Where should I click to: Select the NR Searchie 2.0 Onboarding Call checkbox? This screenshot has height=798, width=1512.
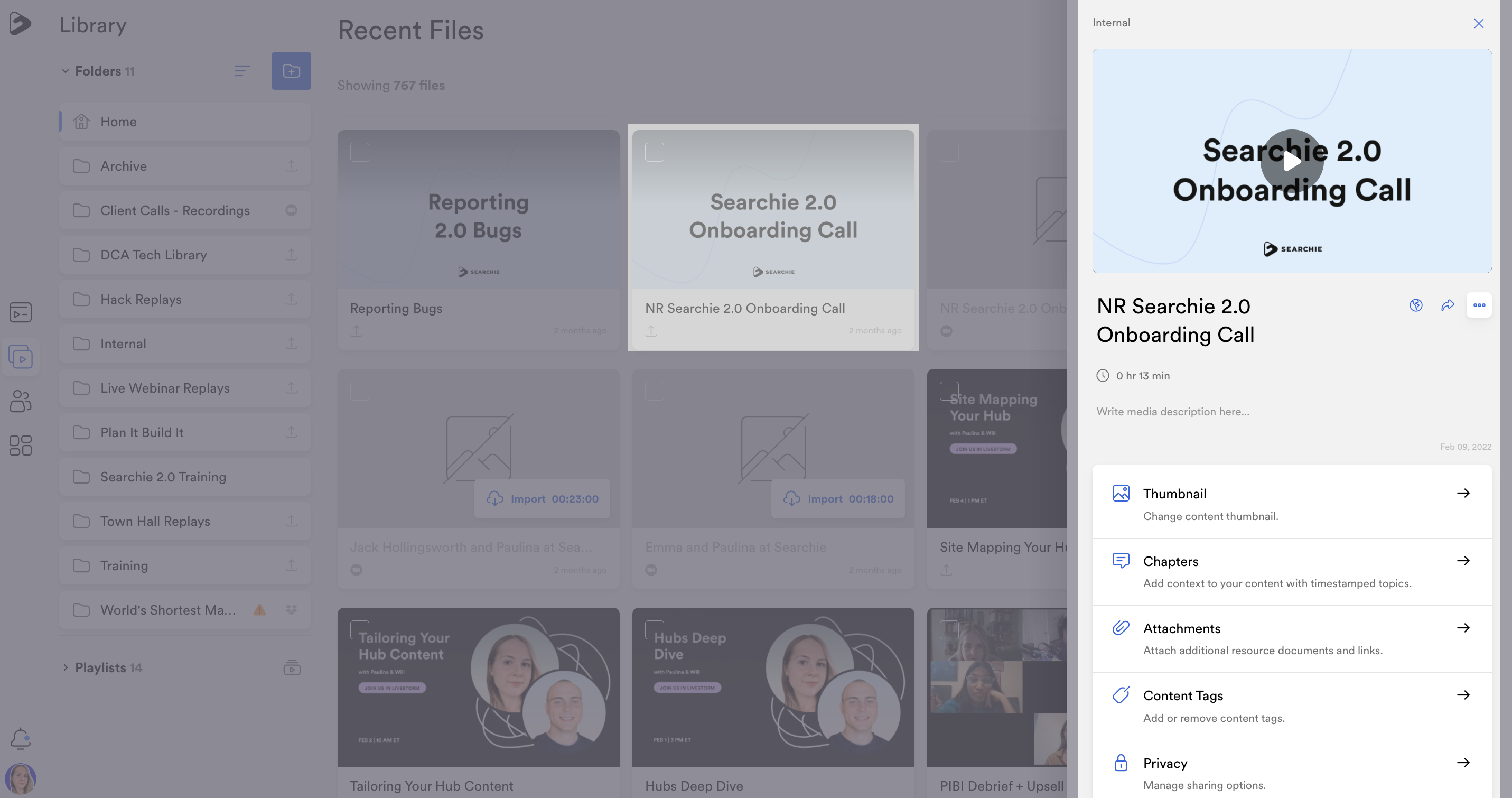[x=655, y=152]
